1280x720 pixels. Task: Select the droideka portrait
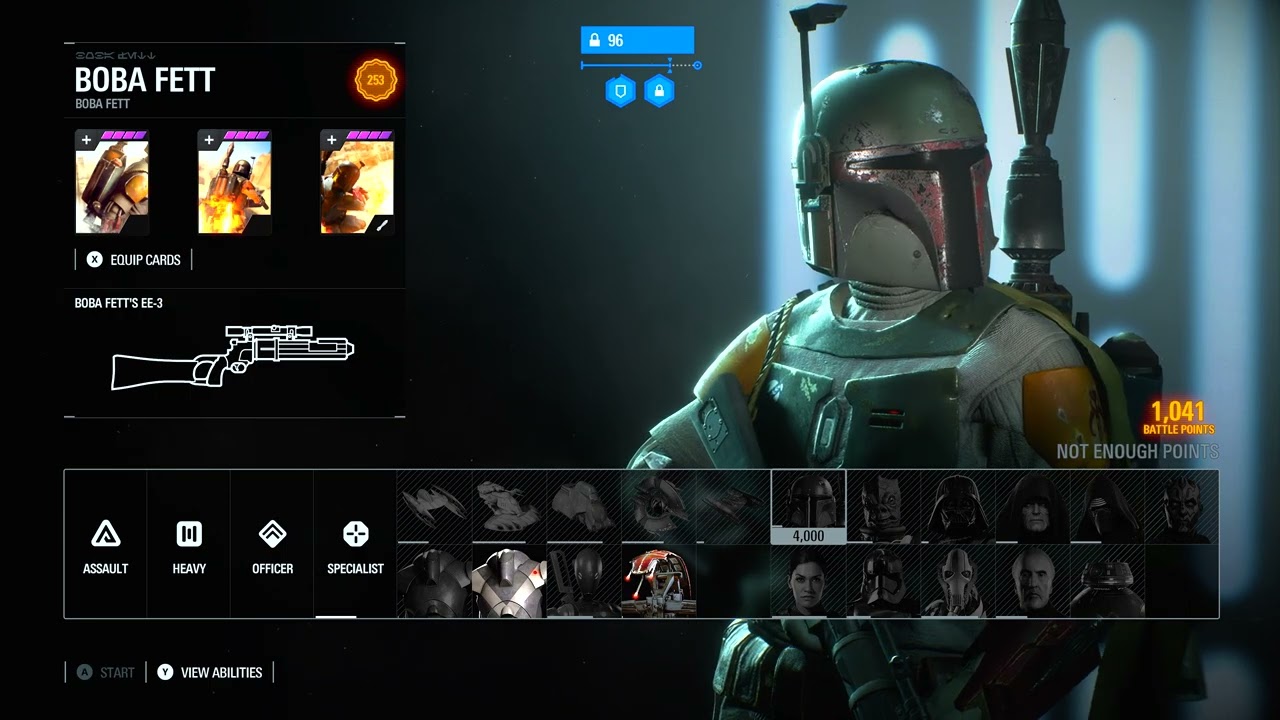pyautogui.click(x=659, y=582)
